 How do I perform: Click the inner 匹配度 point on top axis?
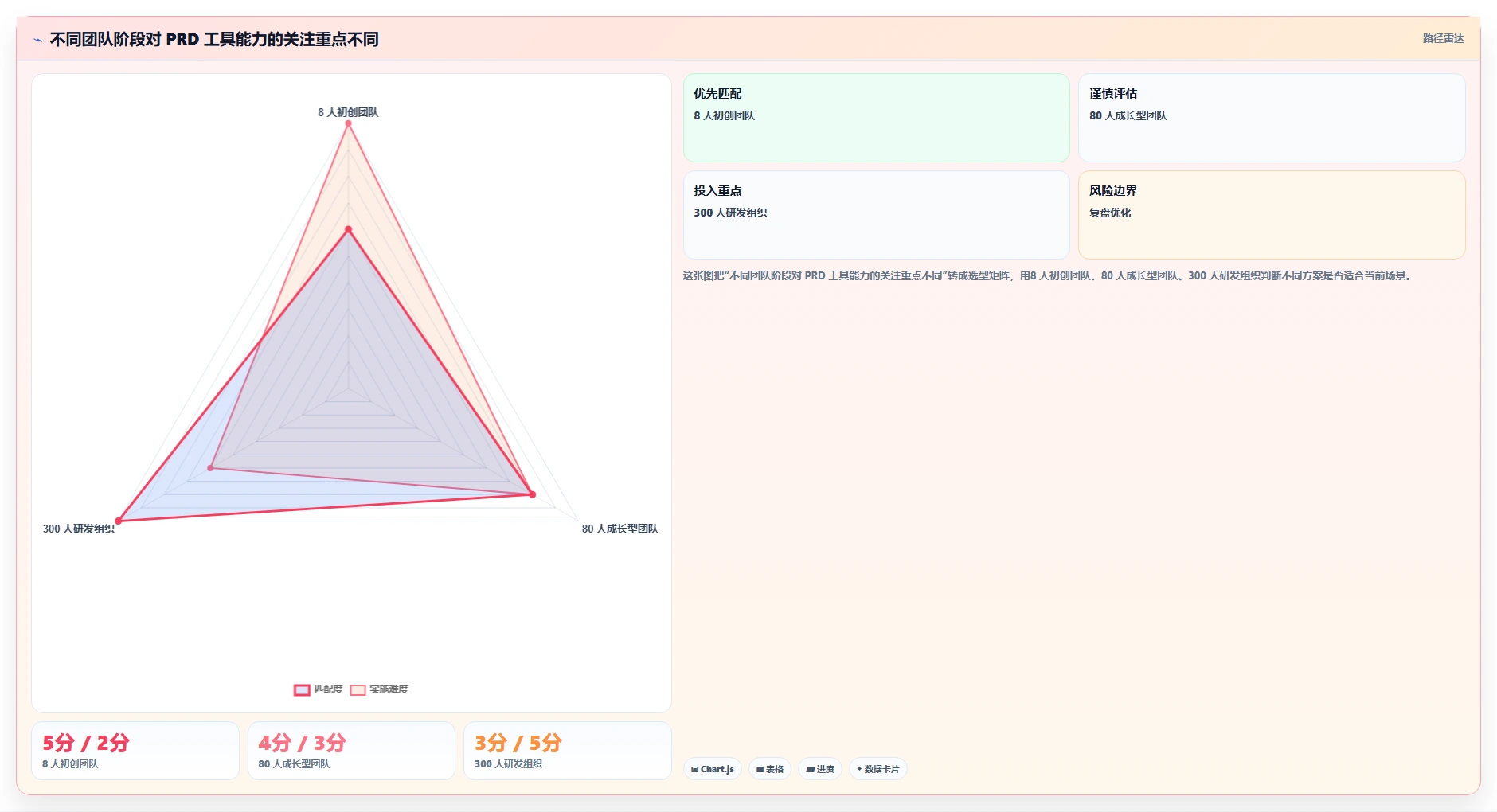point(348,230)
